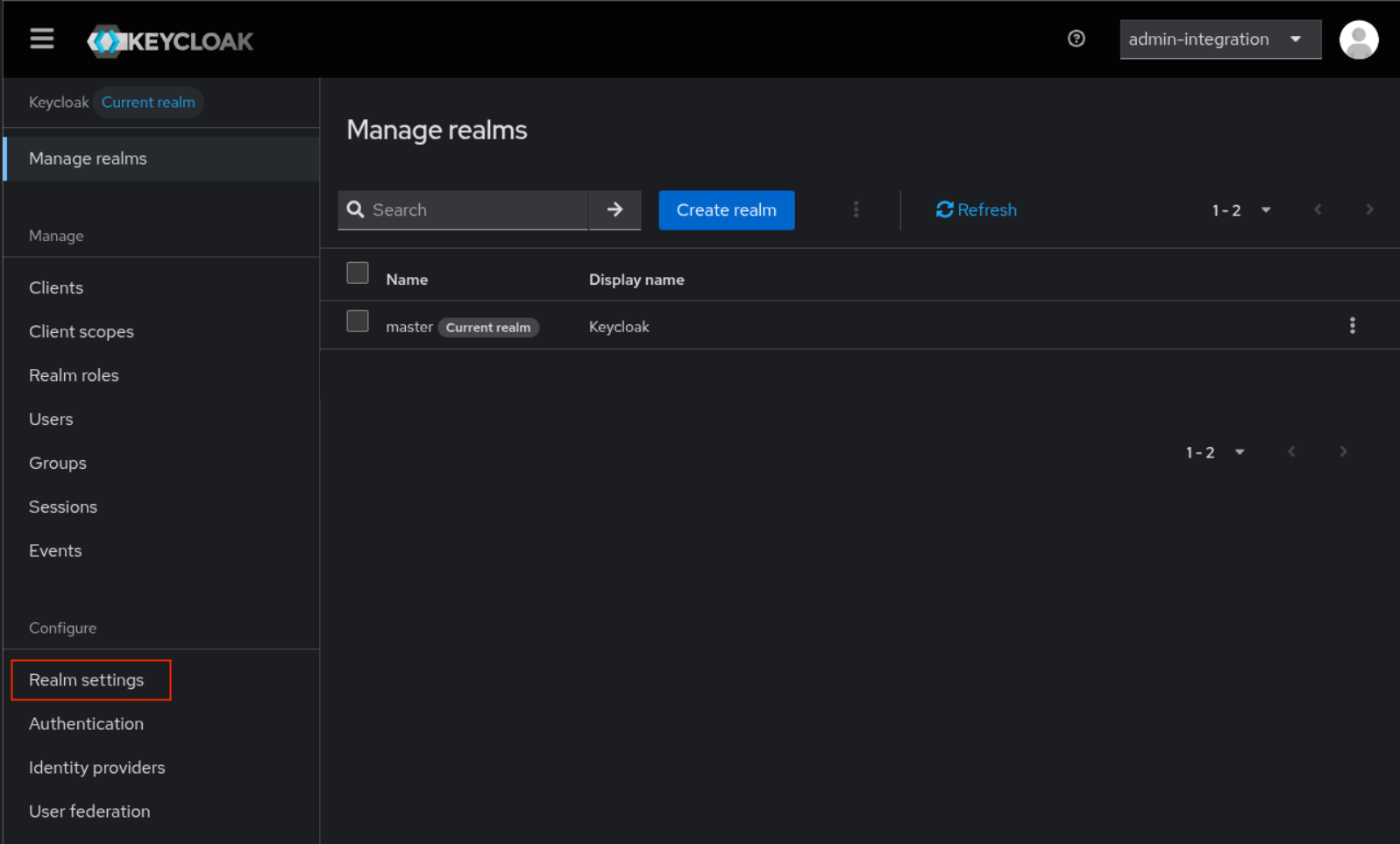
Task: Open the help question mark icon
Action: click(1076, 39)
